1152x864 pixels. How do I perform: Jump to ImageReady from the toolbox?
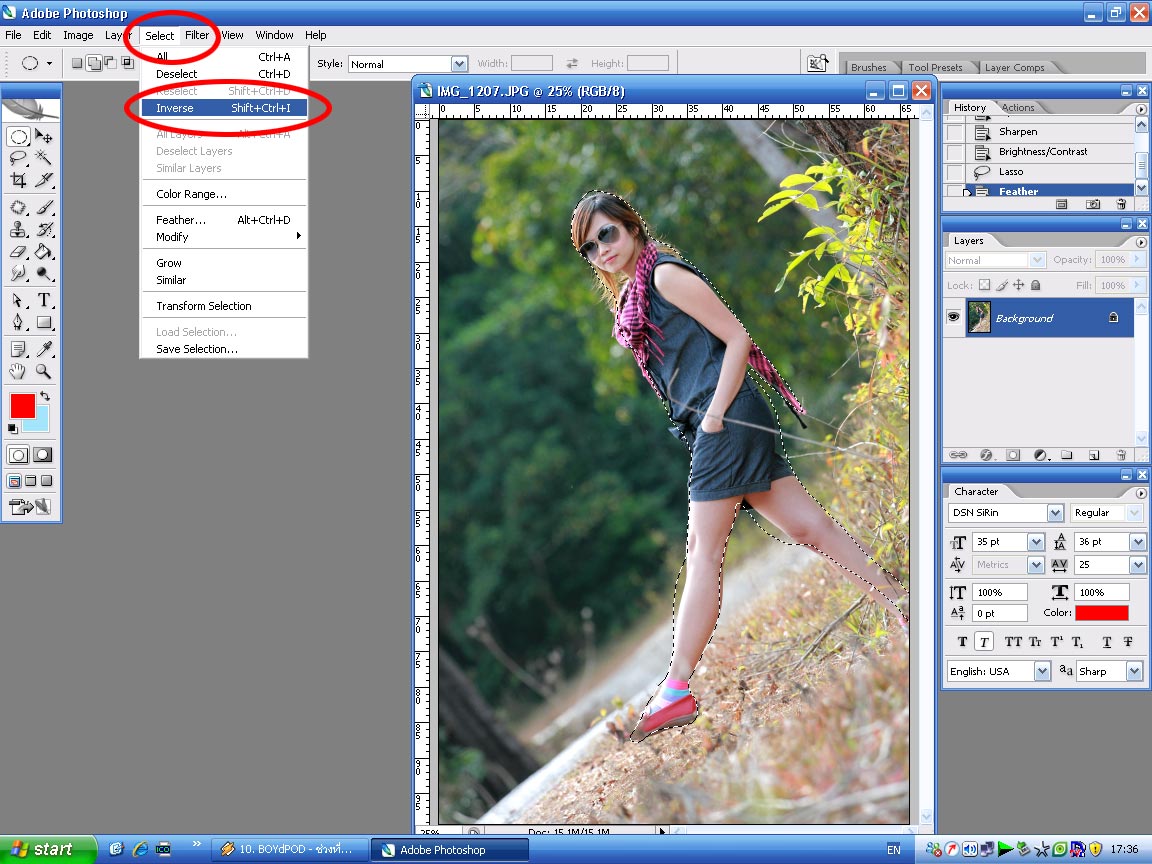[30, 506]
